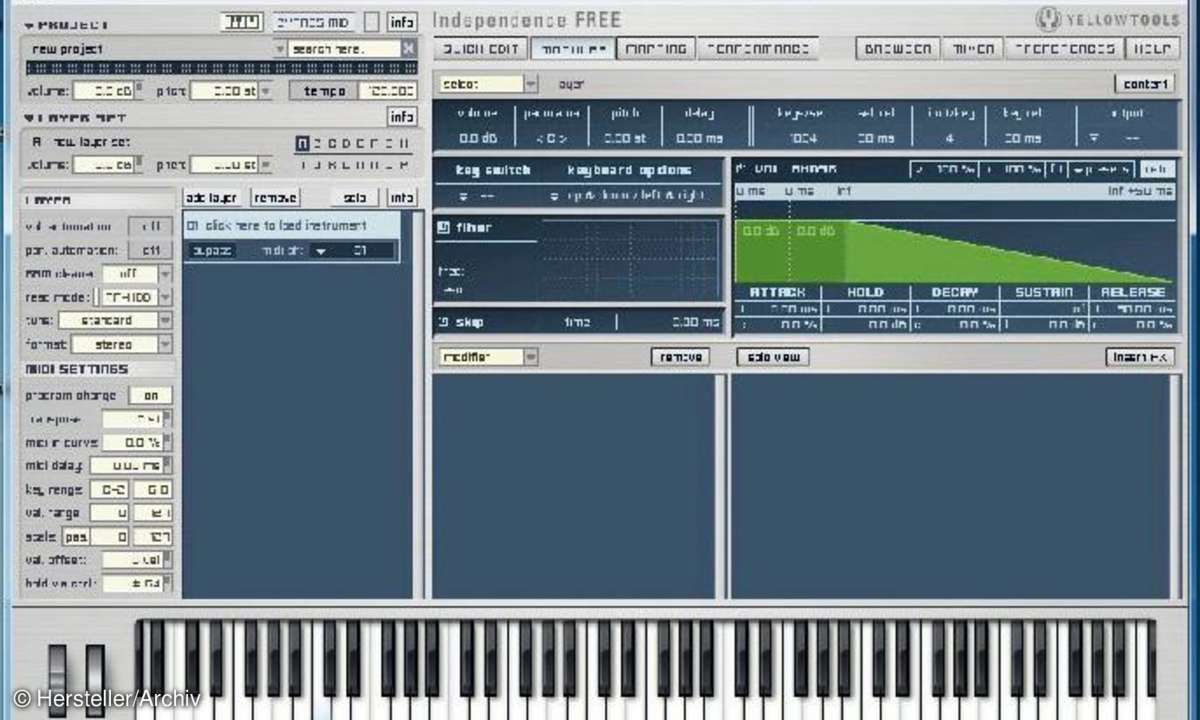Click the tempo value field

(389, 91)
